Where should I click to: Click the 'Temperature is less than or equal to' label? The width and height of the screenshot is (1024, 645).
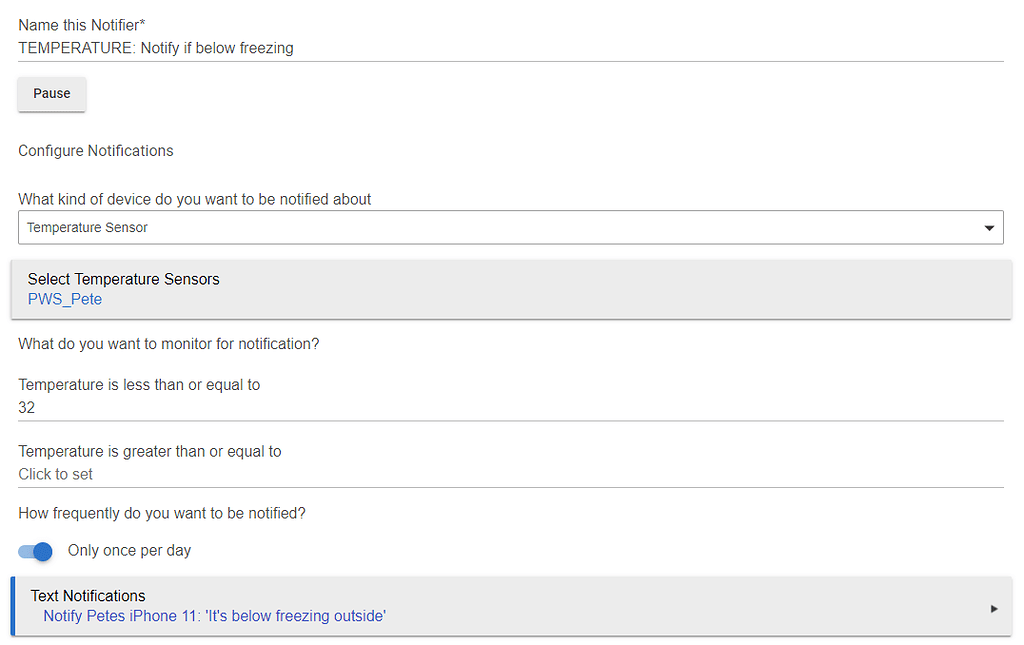point(139,385)
